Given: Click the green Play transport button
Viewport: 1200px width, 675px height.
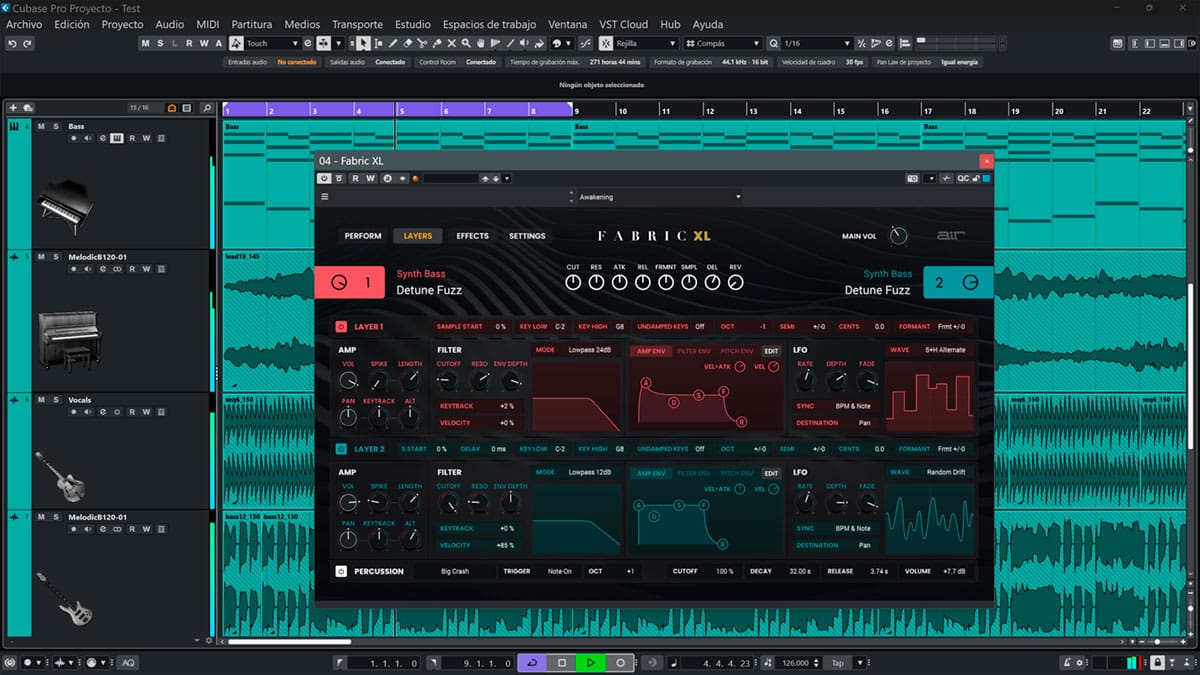Looking at the screenshot, I should tap(591, 662).
